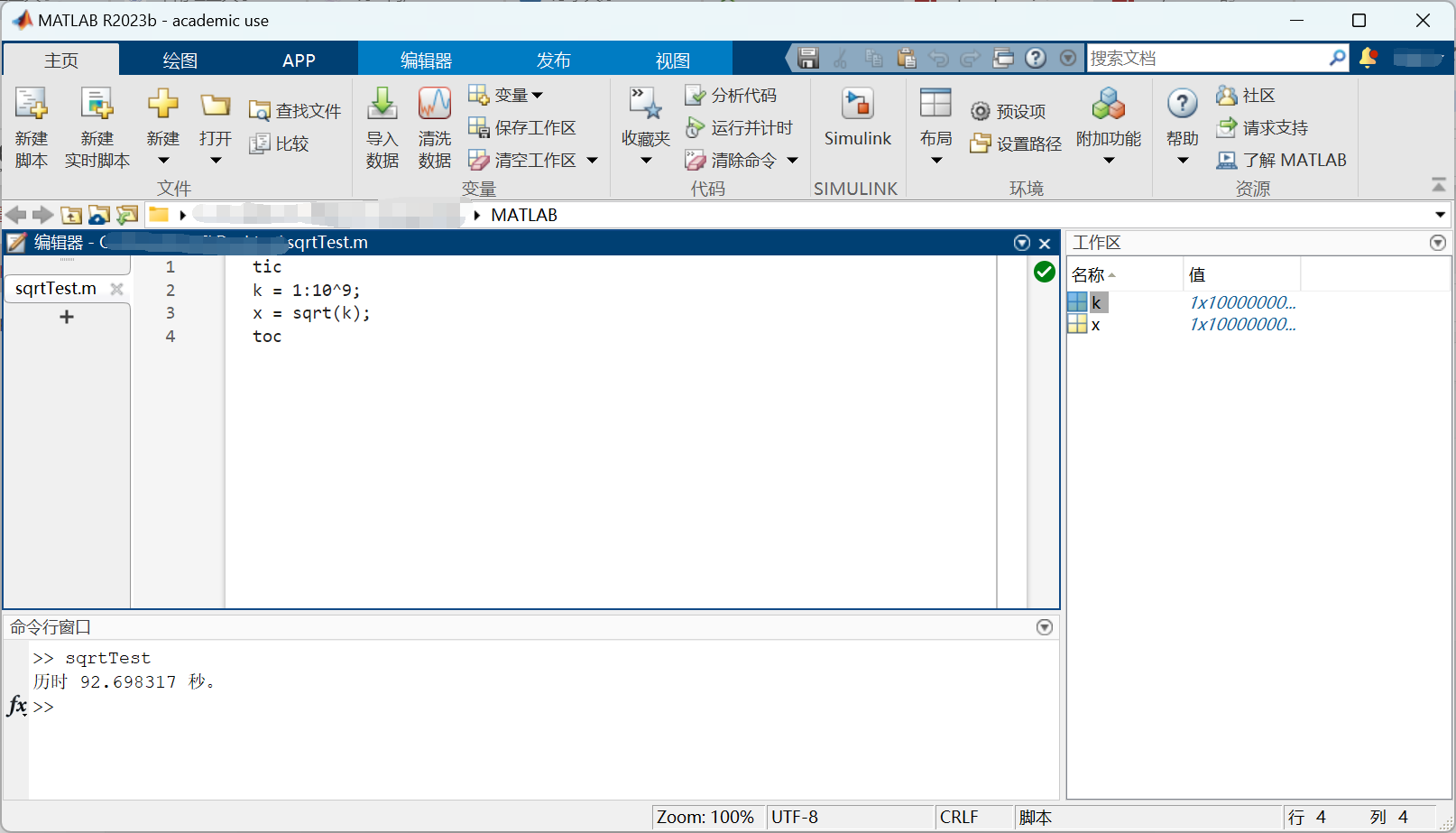This screenshot has width=1456, height=833.
Task: Switch to the Publish (发布) tab
Action: click(x=553, y=60)
